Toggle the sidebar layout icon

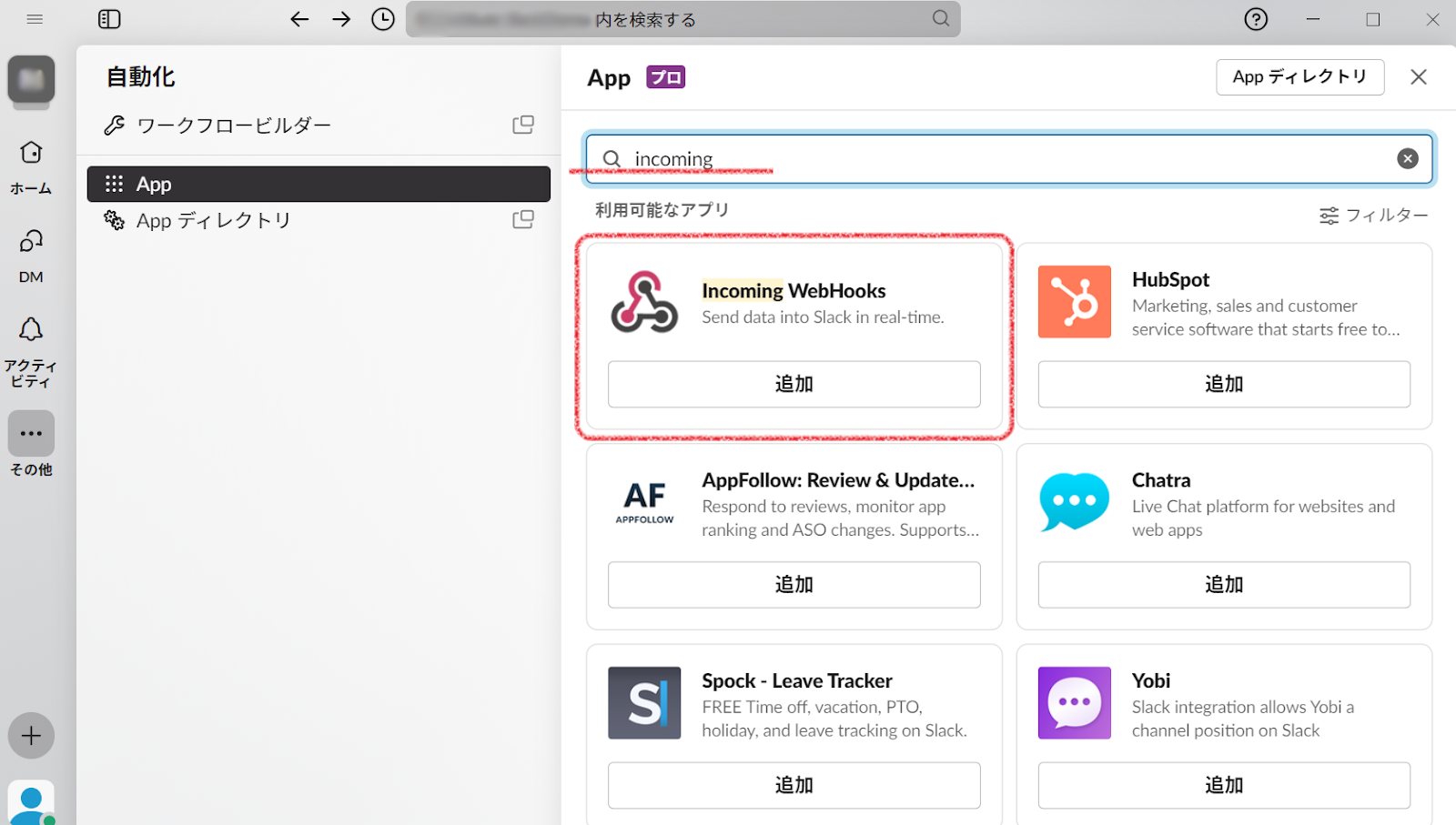(x=109, y=19)
